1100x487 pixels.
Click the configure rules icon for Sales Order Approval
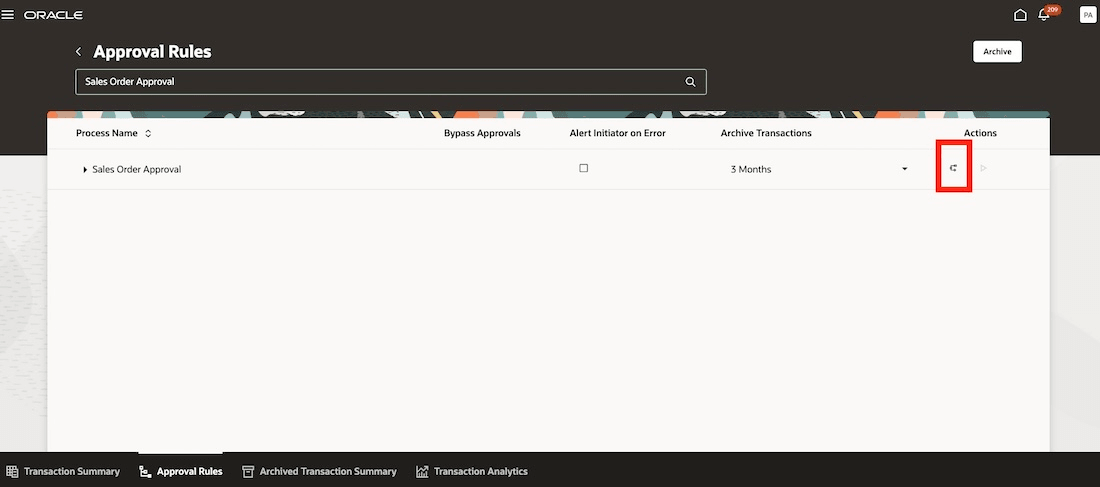[x=953, y=168]
